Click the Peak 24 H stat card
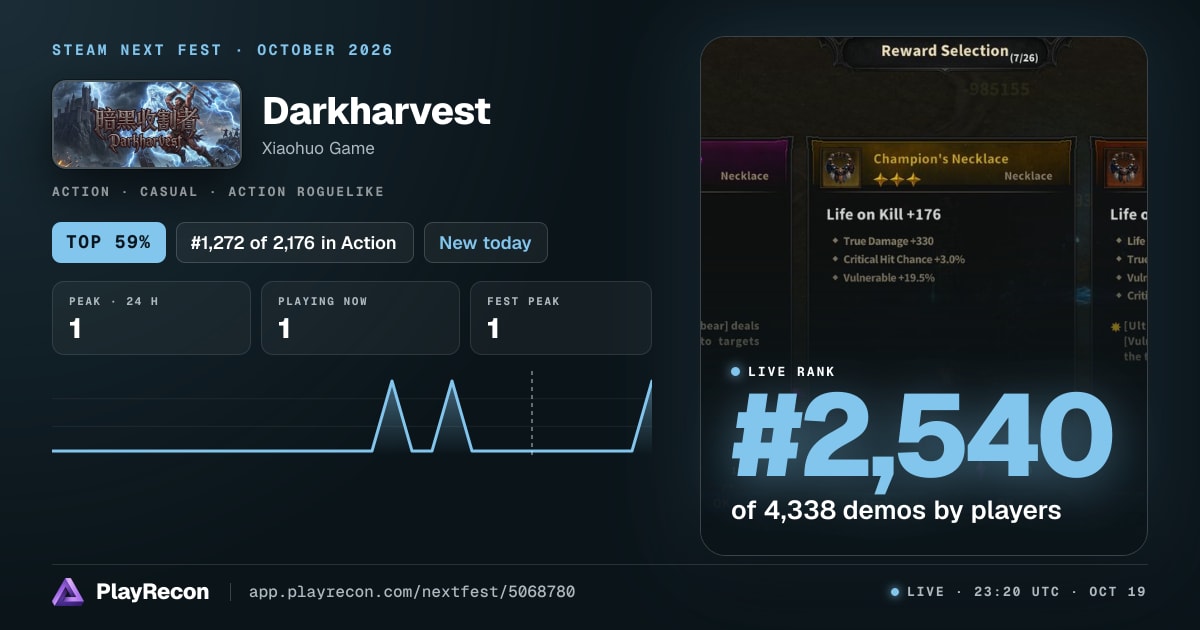Image resolution: width=1200 pixels, height=630 pixels. [x=151, y=318]
